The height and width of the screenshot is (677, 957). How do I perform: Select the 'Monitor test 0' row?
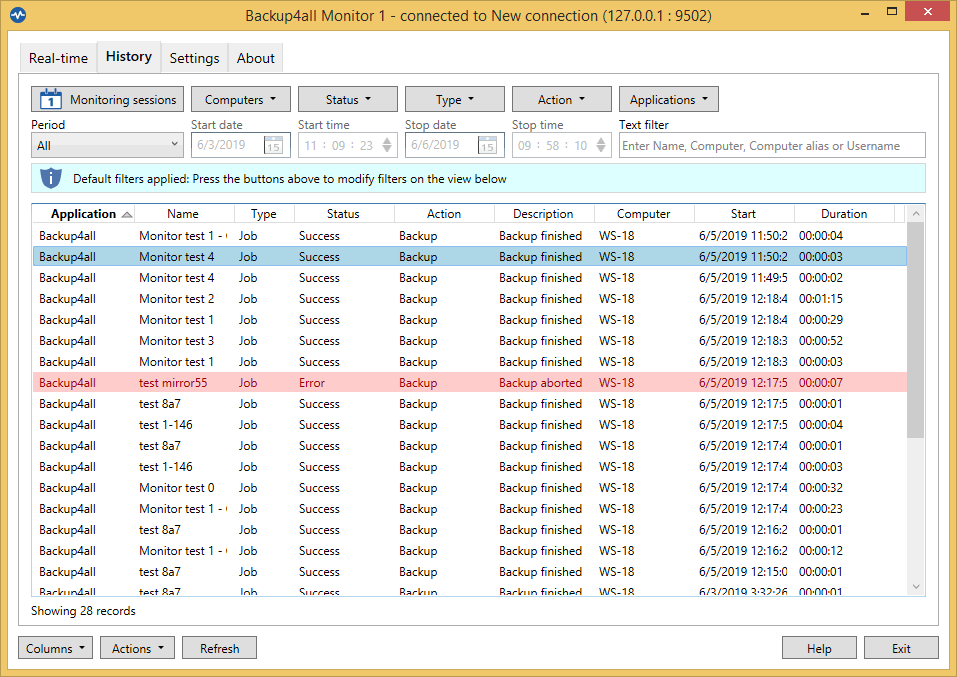(x=470, y=488)
